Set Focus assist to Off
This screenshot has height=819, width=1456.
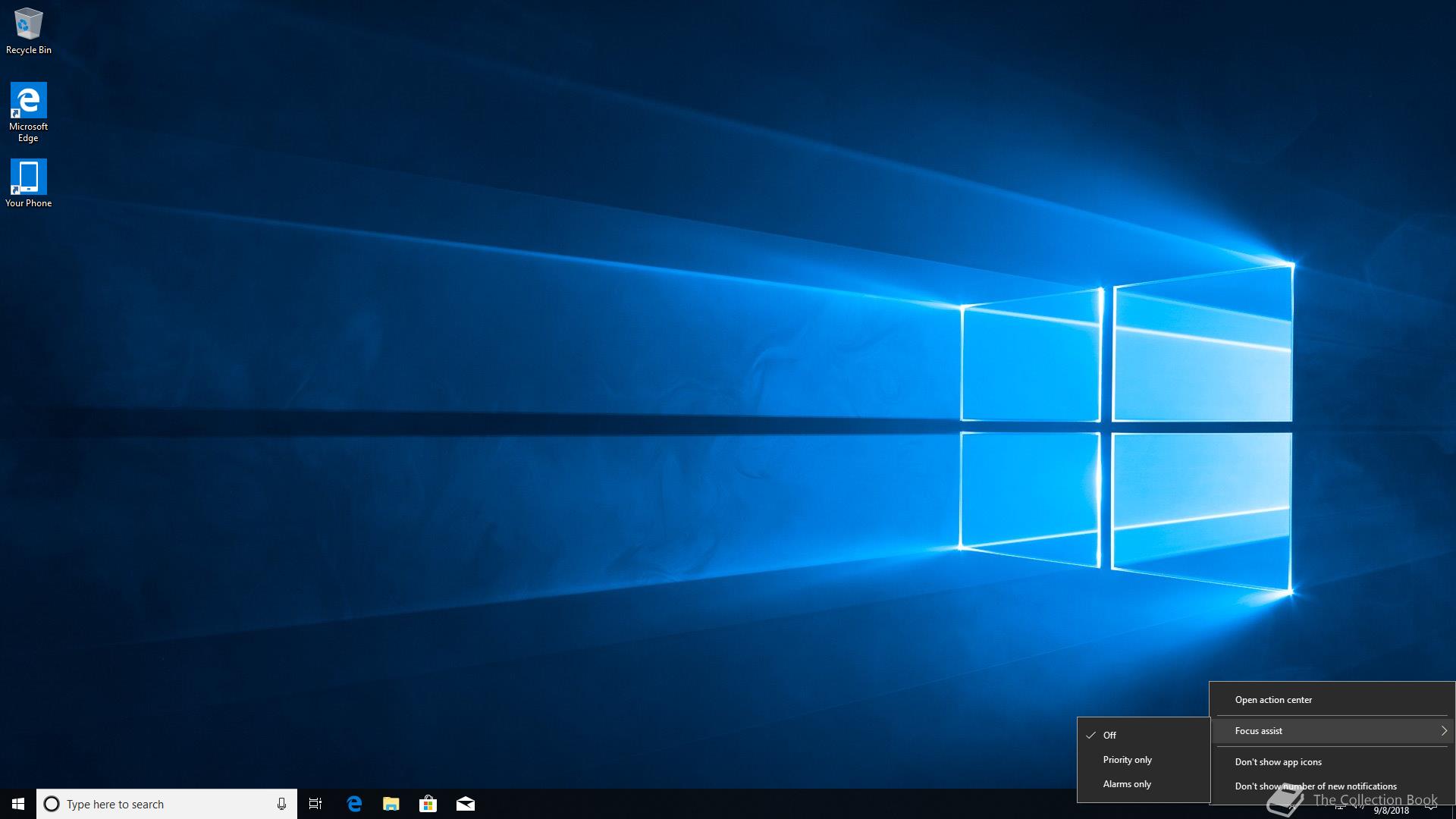point(1143,735)
